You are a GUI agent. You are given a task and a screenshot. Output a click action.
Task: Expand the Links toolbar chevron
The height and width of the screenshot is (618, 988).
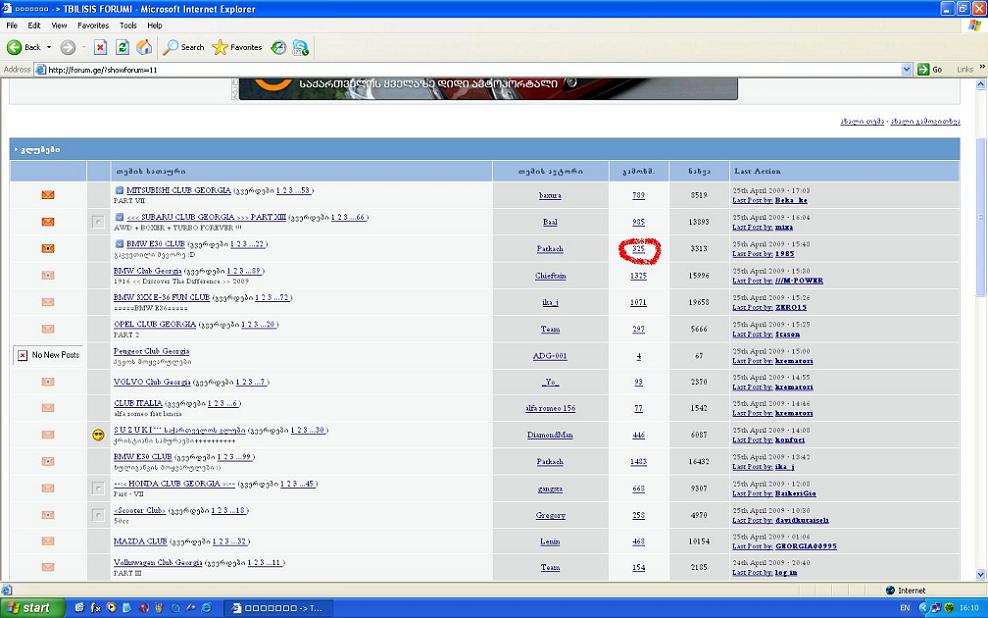tap(982, 67)
